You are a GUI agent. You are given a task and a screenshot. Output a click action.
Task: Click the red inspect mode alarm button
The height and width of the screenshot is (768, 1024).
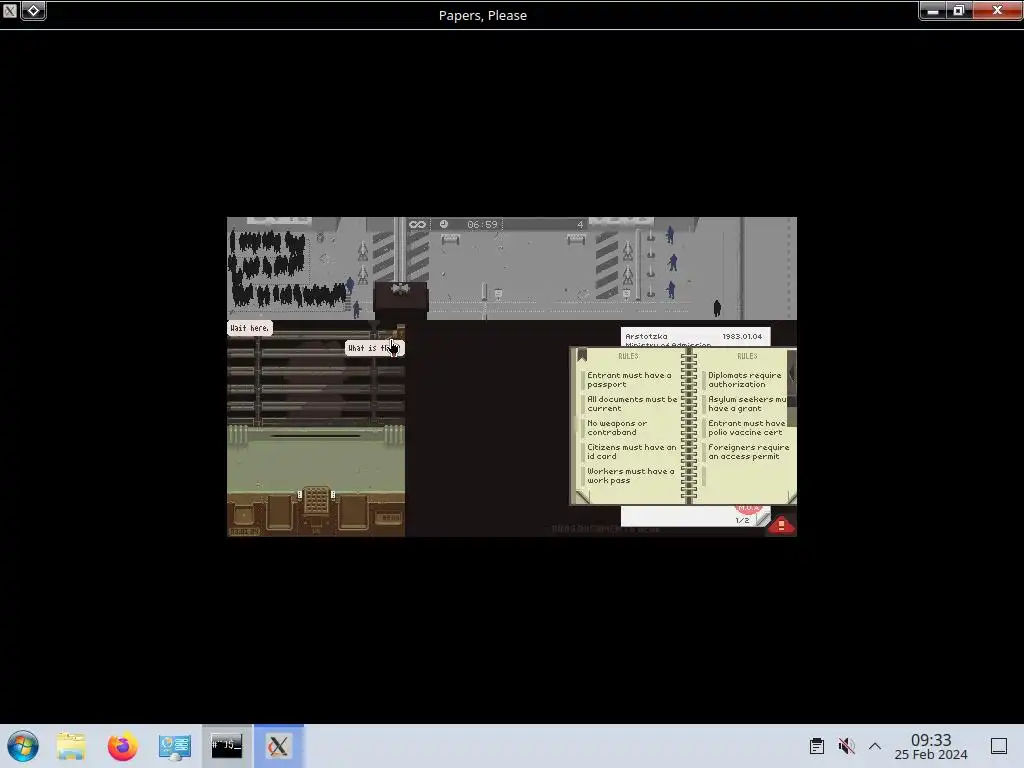click(782, 526)
